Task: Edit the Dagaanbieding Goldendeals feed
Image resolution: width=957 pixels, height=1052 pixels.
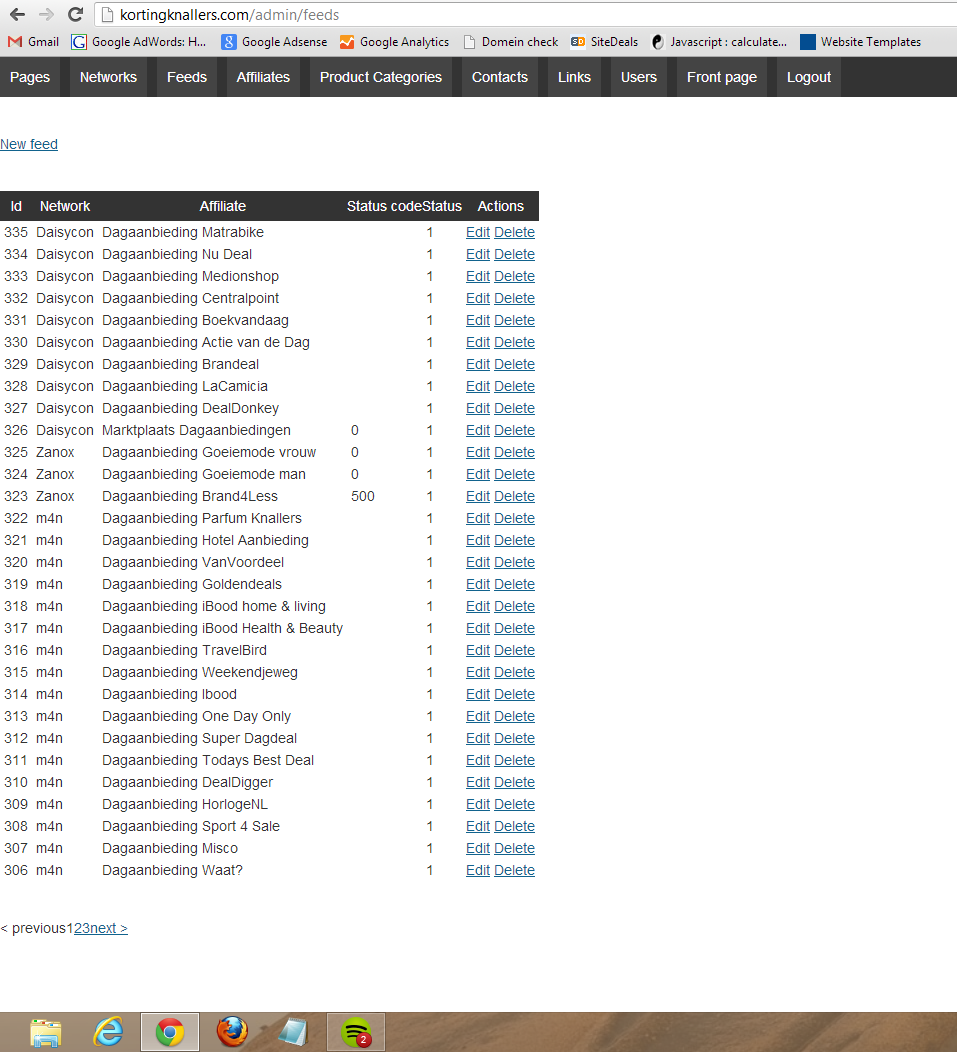Action: 478,584
